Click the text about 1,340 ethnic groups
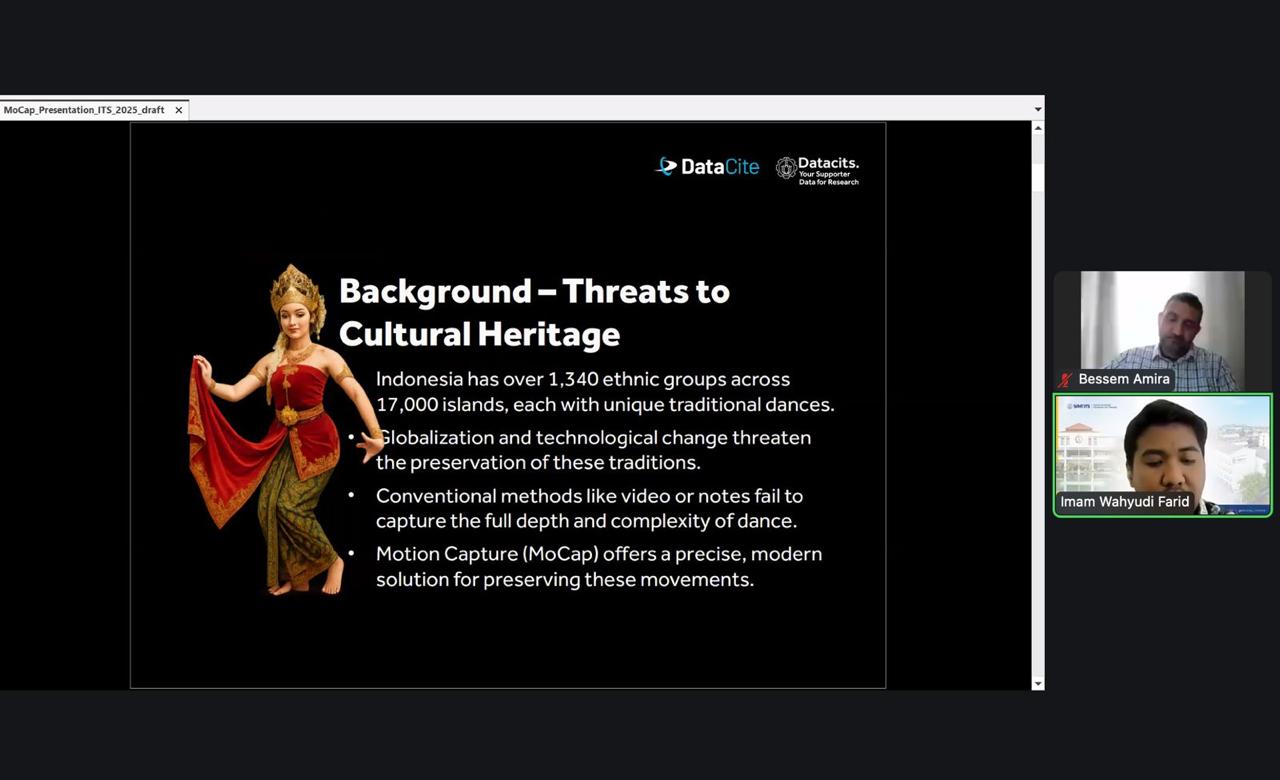 point(604,392)
